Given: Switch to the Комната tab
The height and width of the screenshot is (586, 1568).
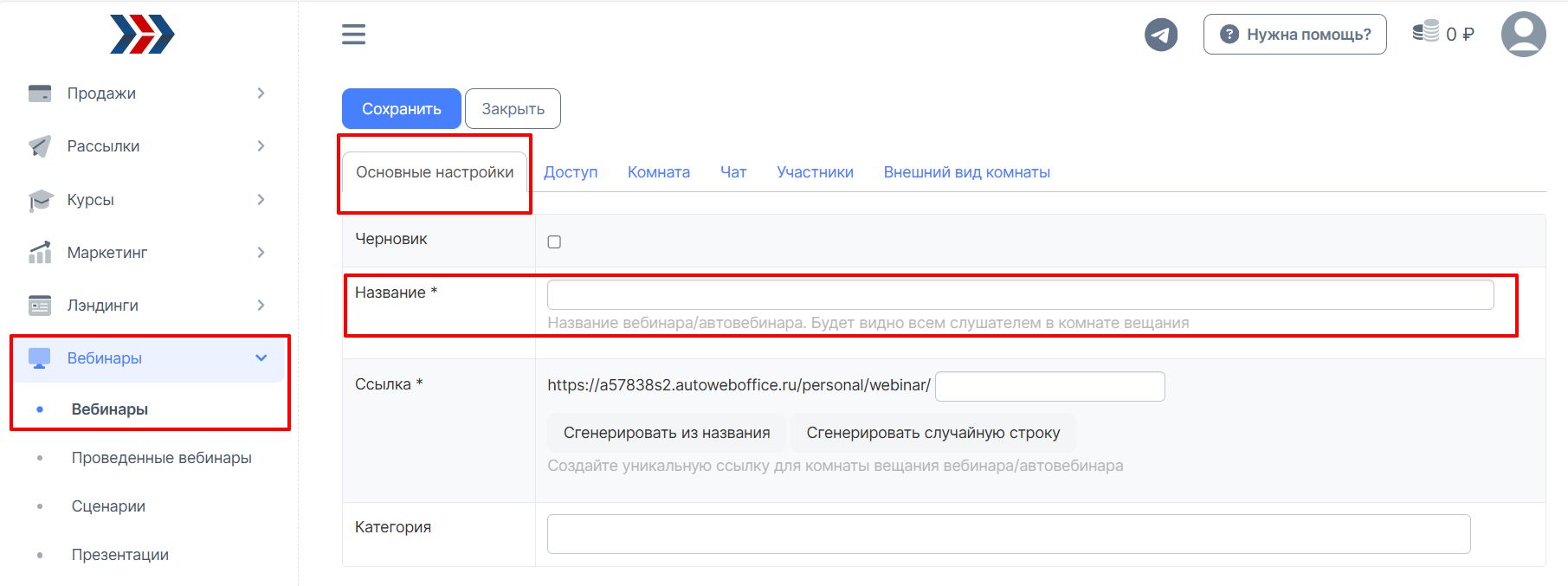Looking at the screenshot, I should tap(659, 172).
